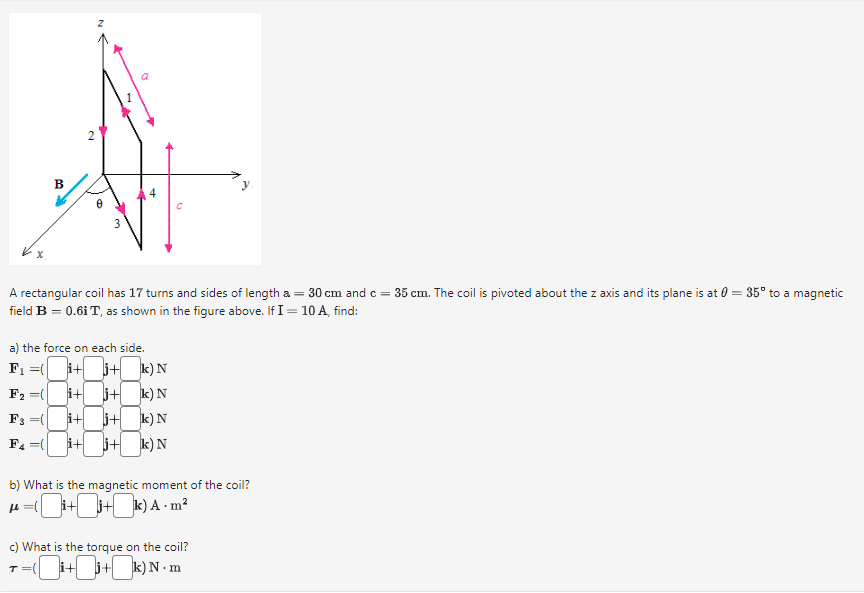Click the k-component field of F2
This screenshot has width=864, height=593.
130,392
